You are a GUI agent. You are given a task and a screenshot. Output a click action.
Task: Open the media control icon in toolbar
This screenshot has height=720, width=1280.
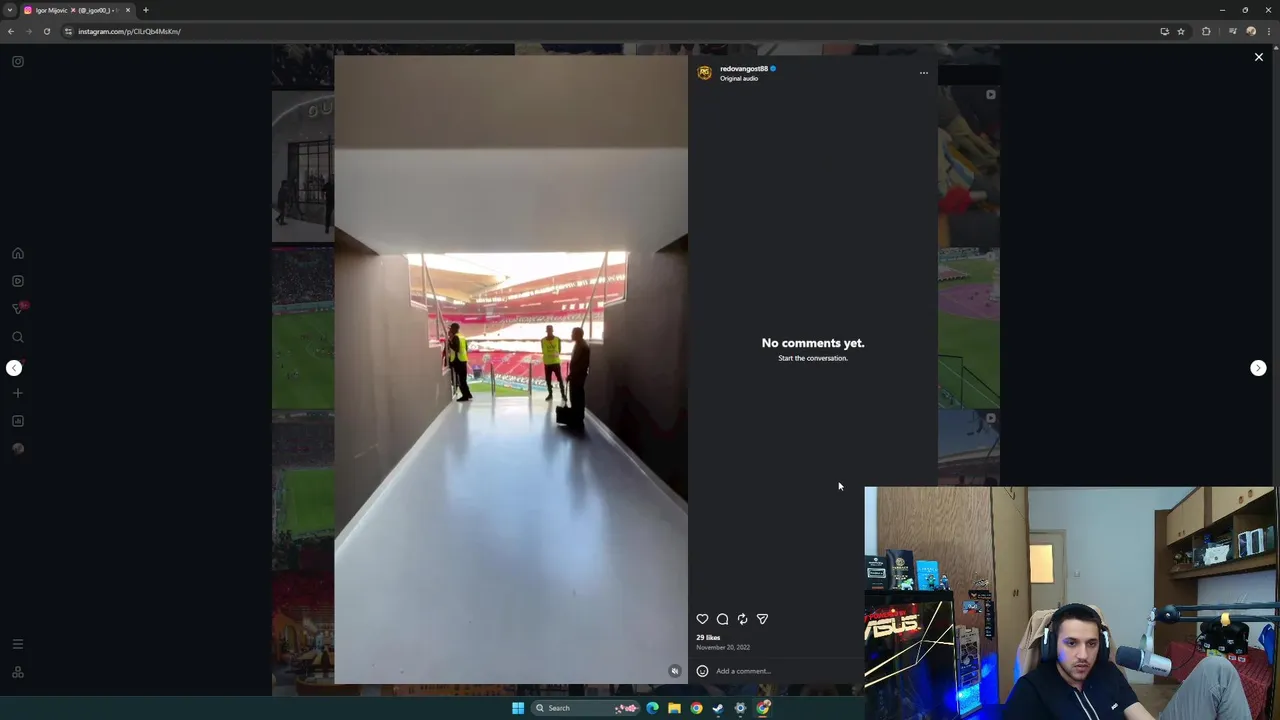pyautogui.click(x=1232, y=31)
